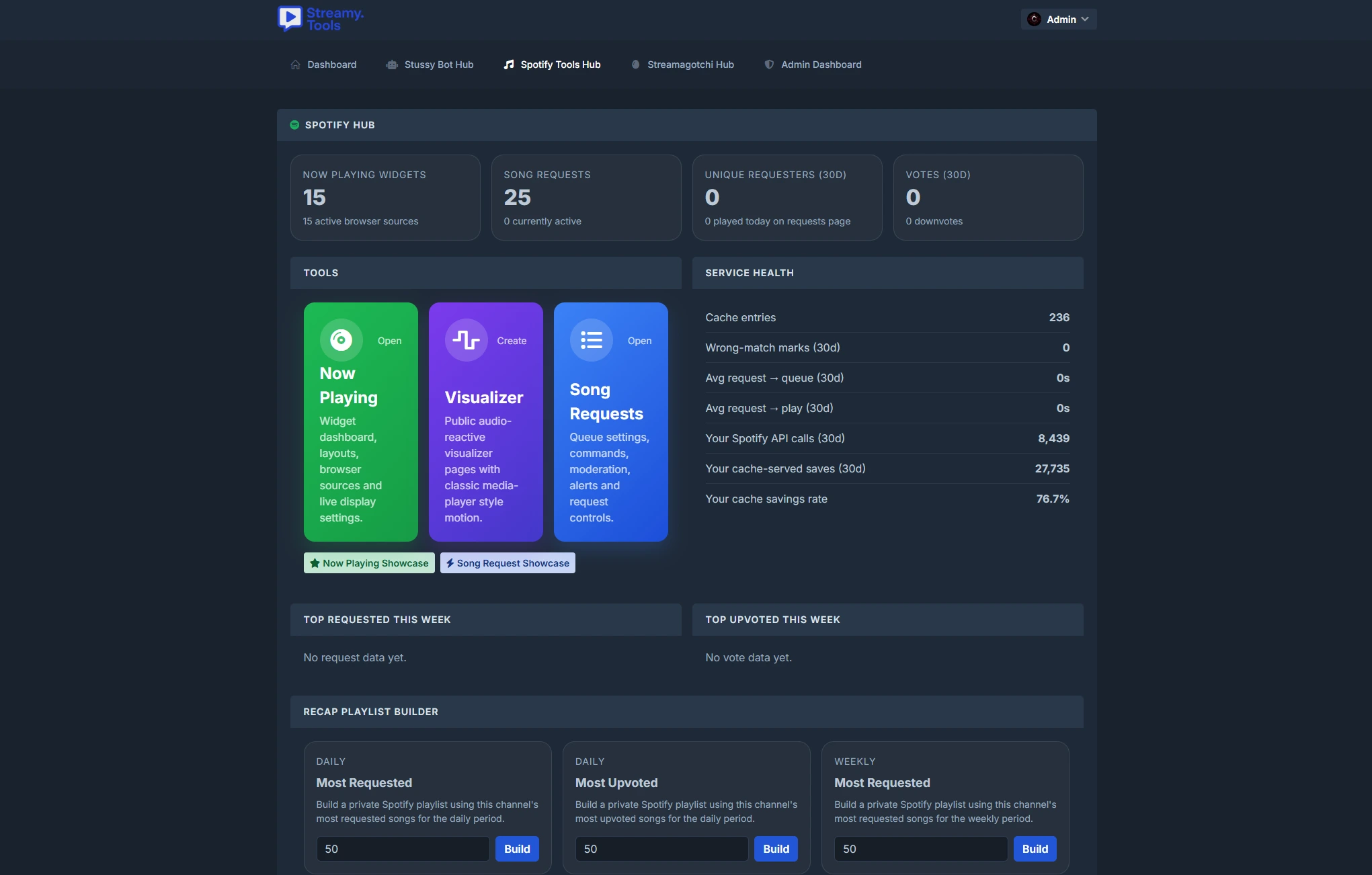Click the Song Requests stat card showing 25
The height and width of the screenshot is (875, 1372).
586,198
